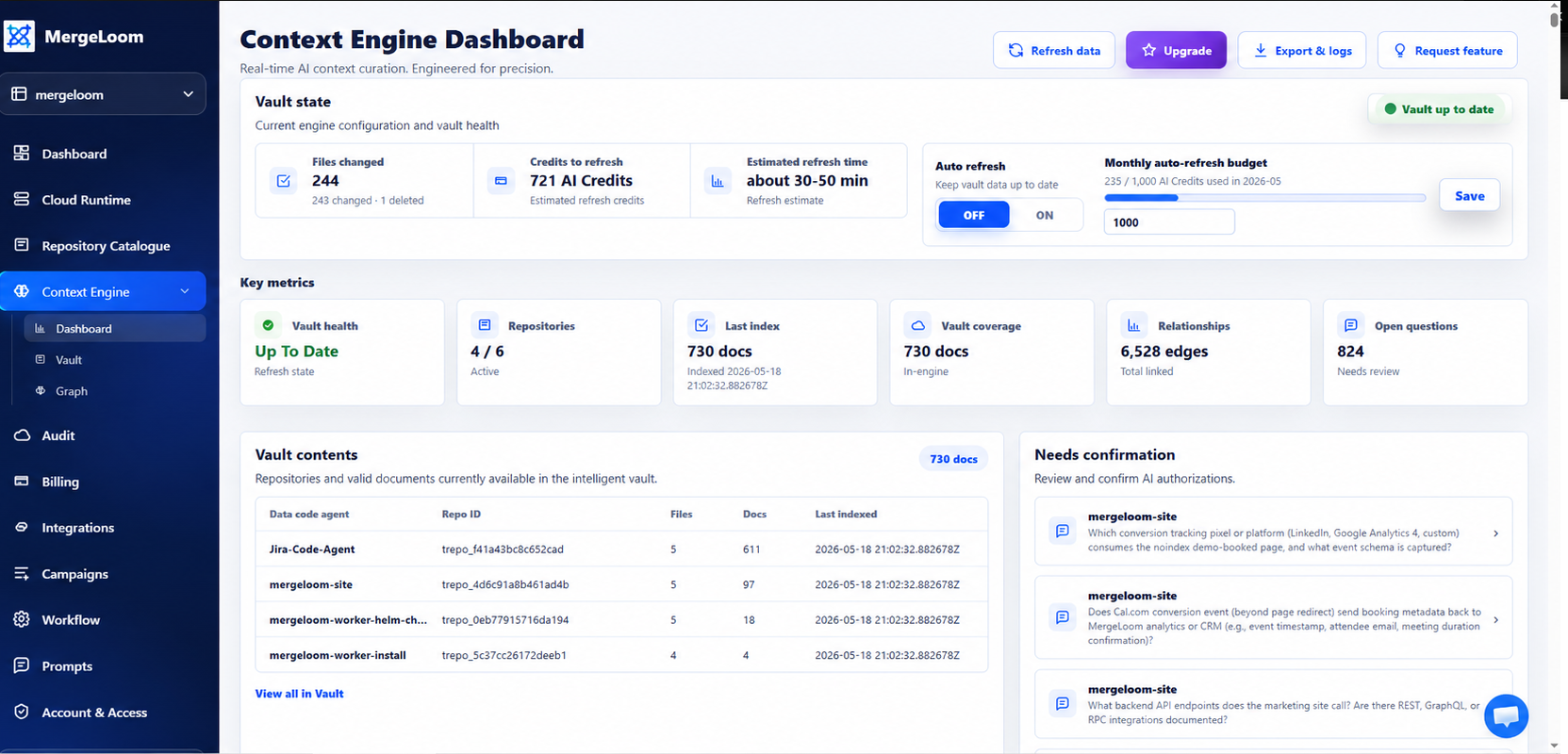Open the backend API endpoints question card
The image size is (1568, 754).
click(1273, 704)
